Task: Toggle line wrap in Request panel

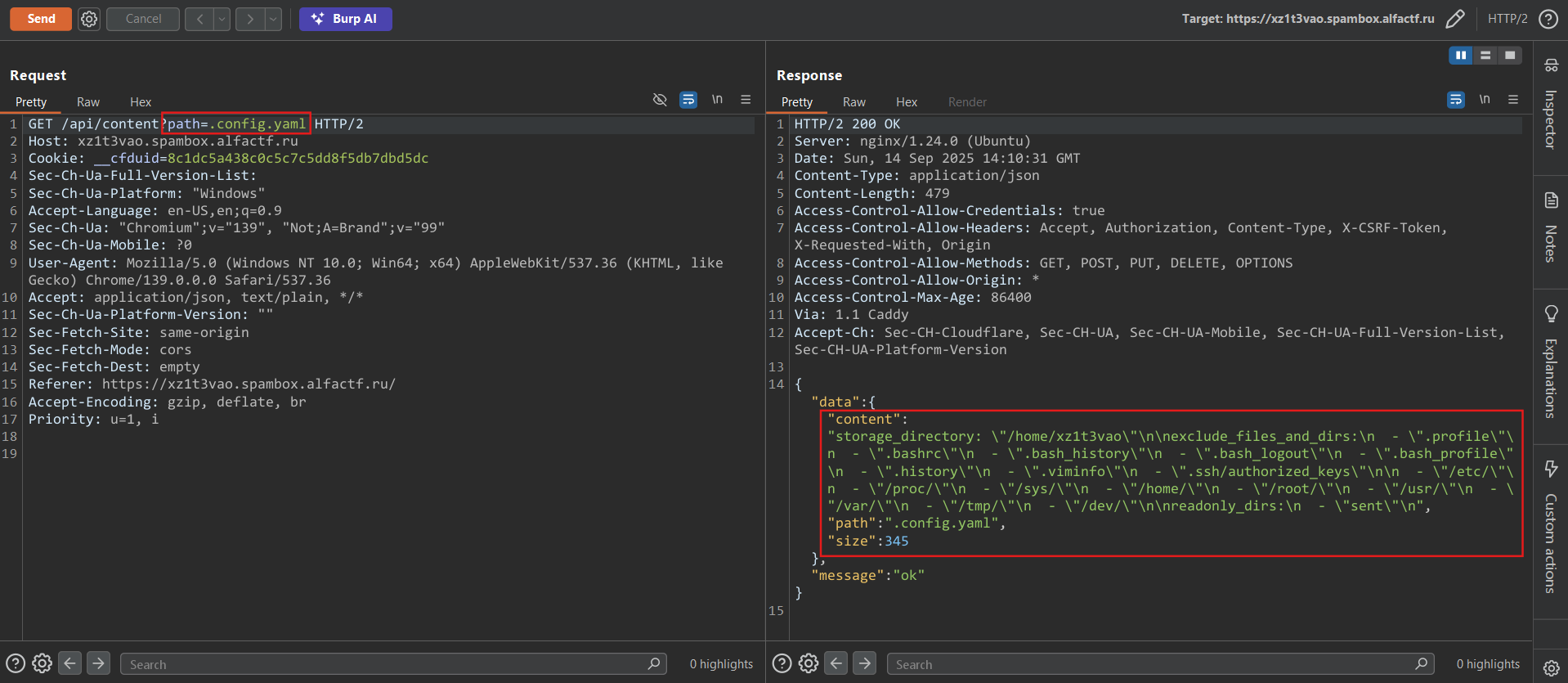Action: pos(688,100)
